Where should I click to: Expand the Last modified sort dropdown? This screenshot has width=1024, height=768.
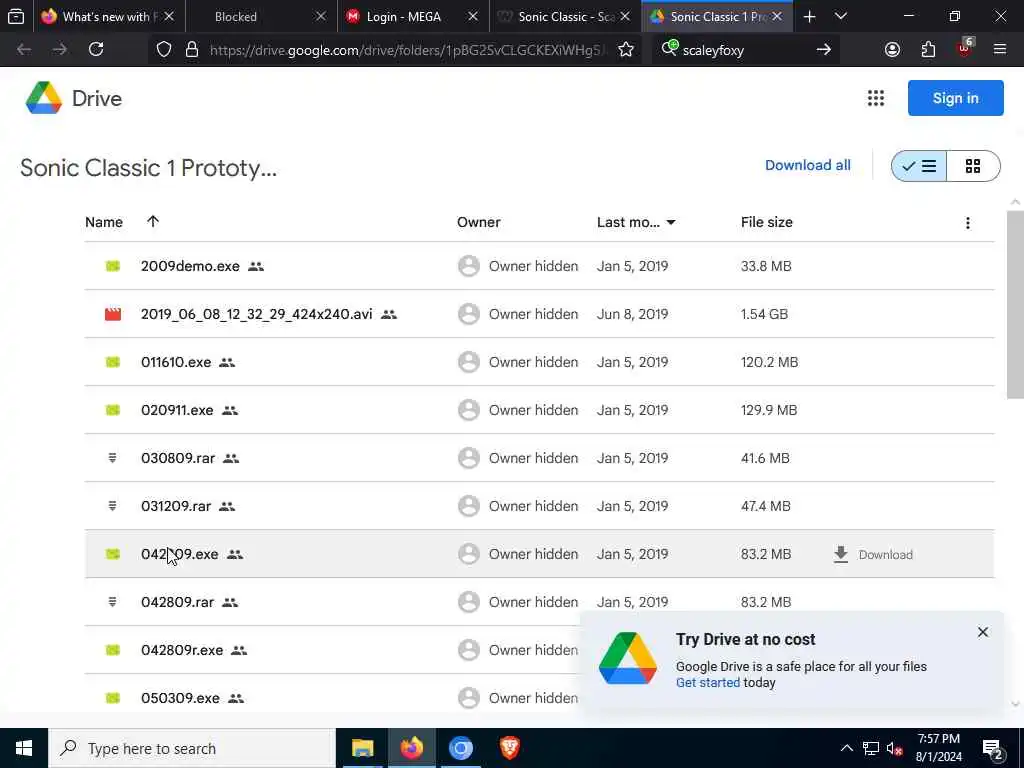(x=671, y=223)
